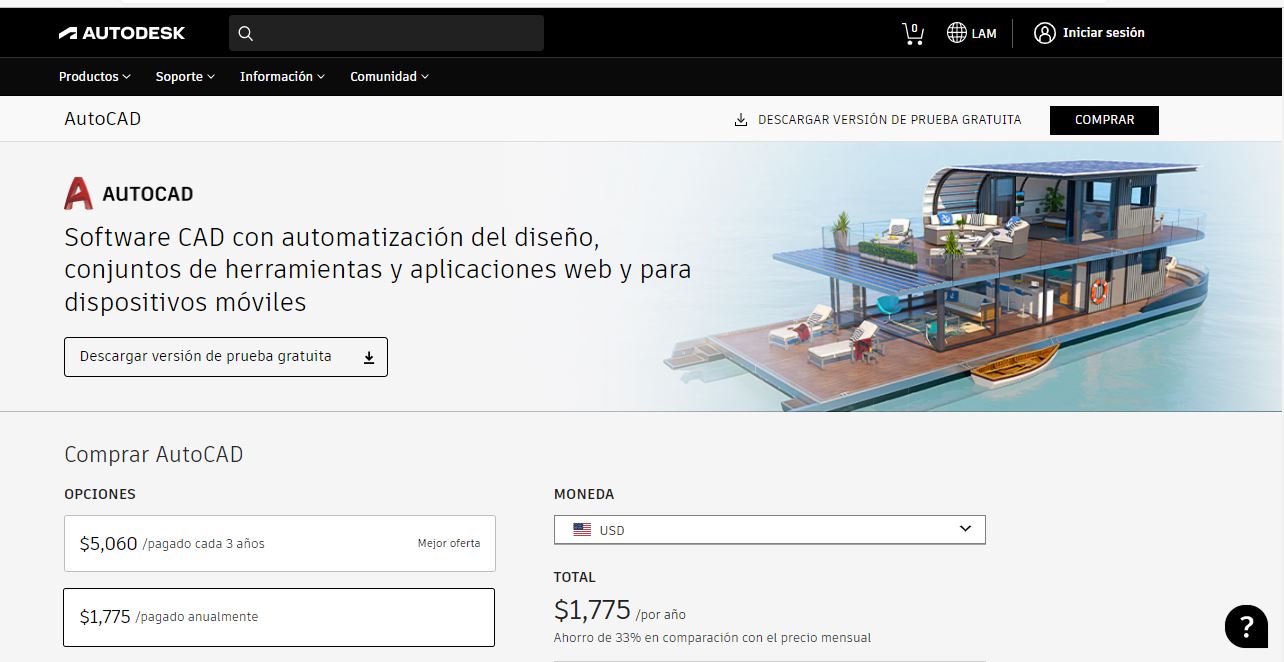1284x662 pixels.
Task: Click the MONEDA label
Action: coord(584,494)
